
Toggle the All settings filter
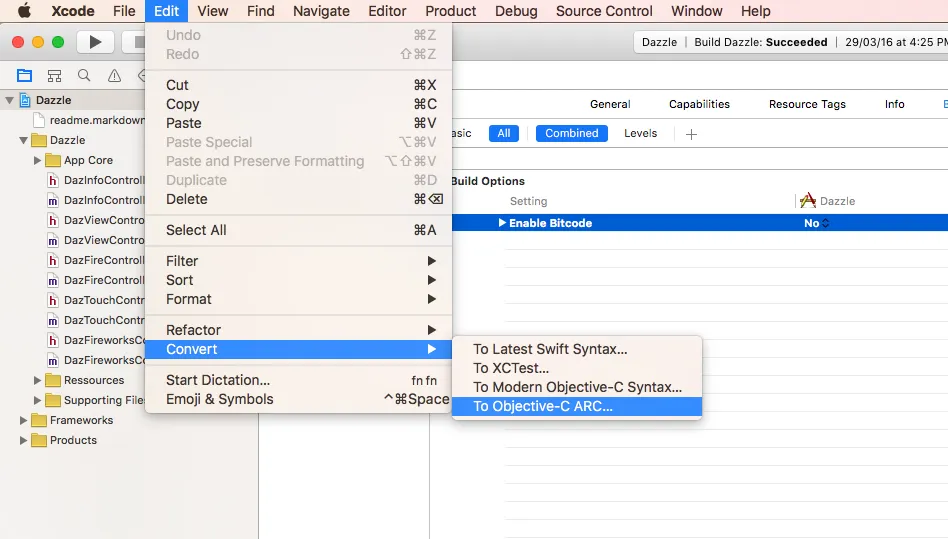point(504,134)
